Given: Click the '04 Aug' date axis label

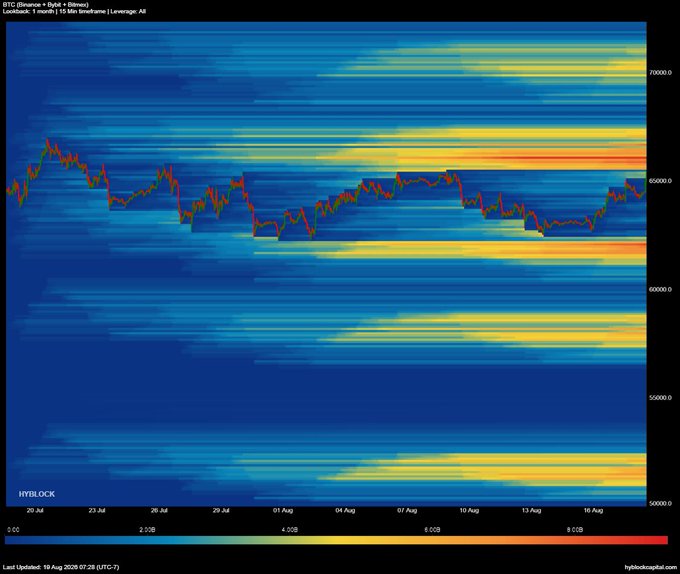Looking at the screenshot, I should click(x=345, y=510).
